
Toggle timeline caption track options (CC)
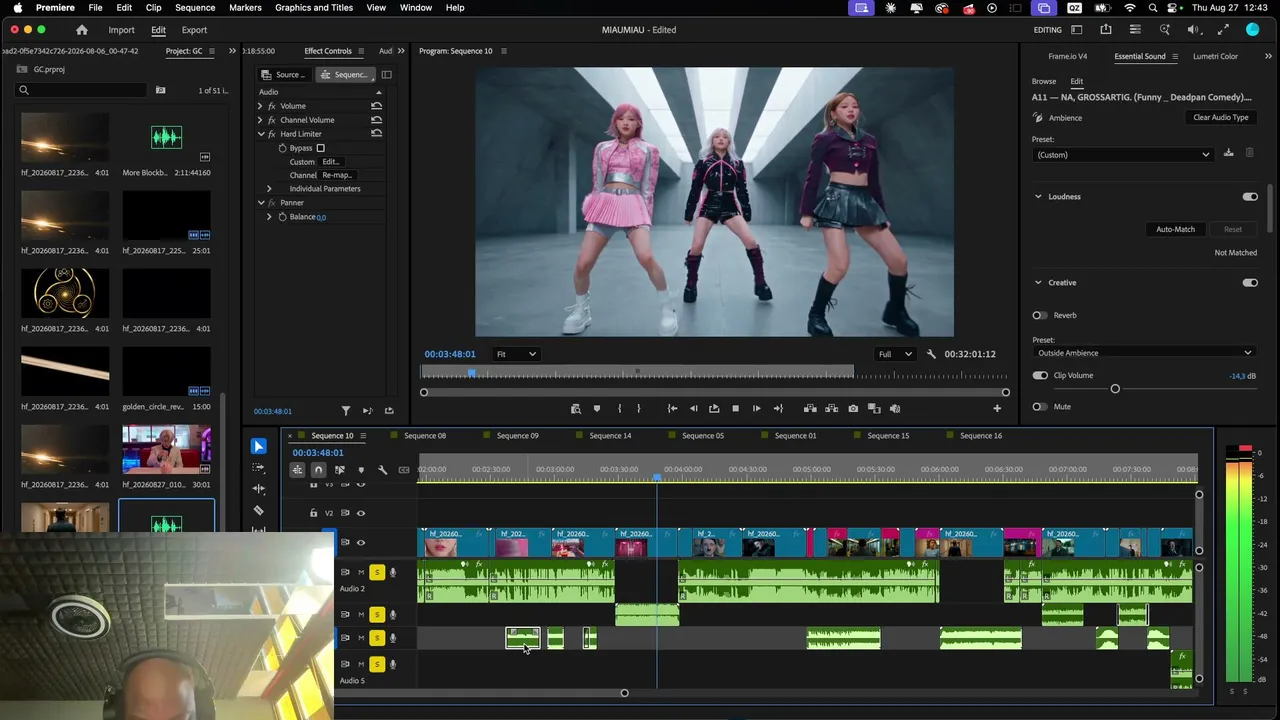404,470
